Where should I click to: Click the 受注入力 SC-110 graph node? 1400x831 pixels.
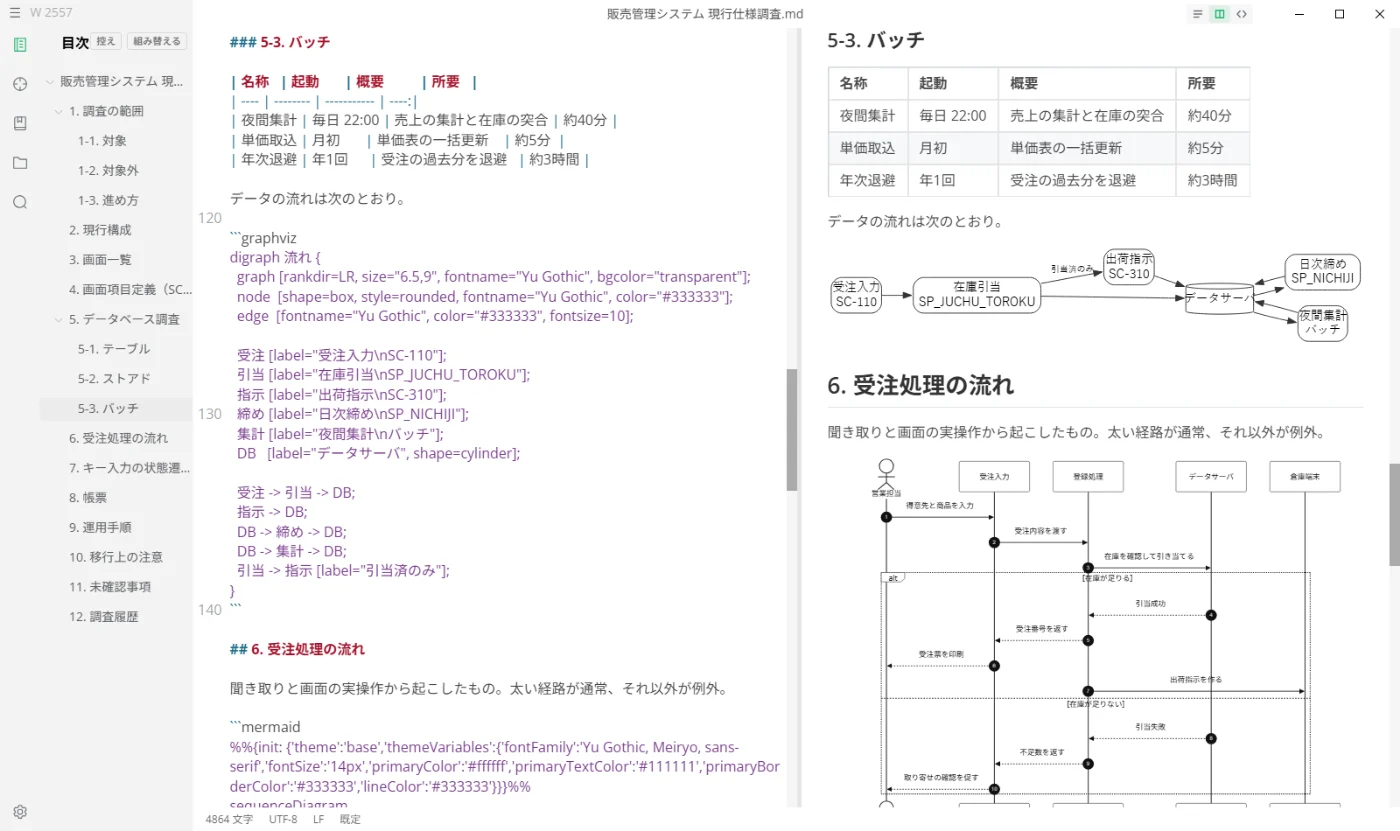(x=856, y=293)
